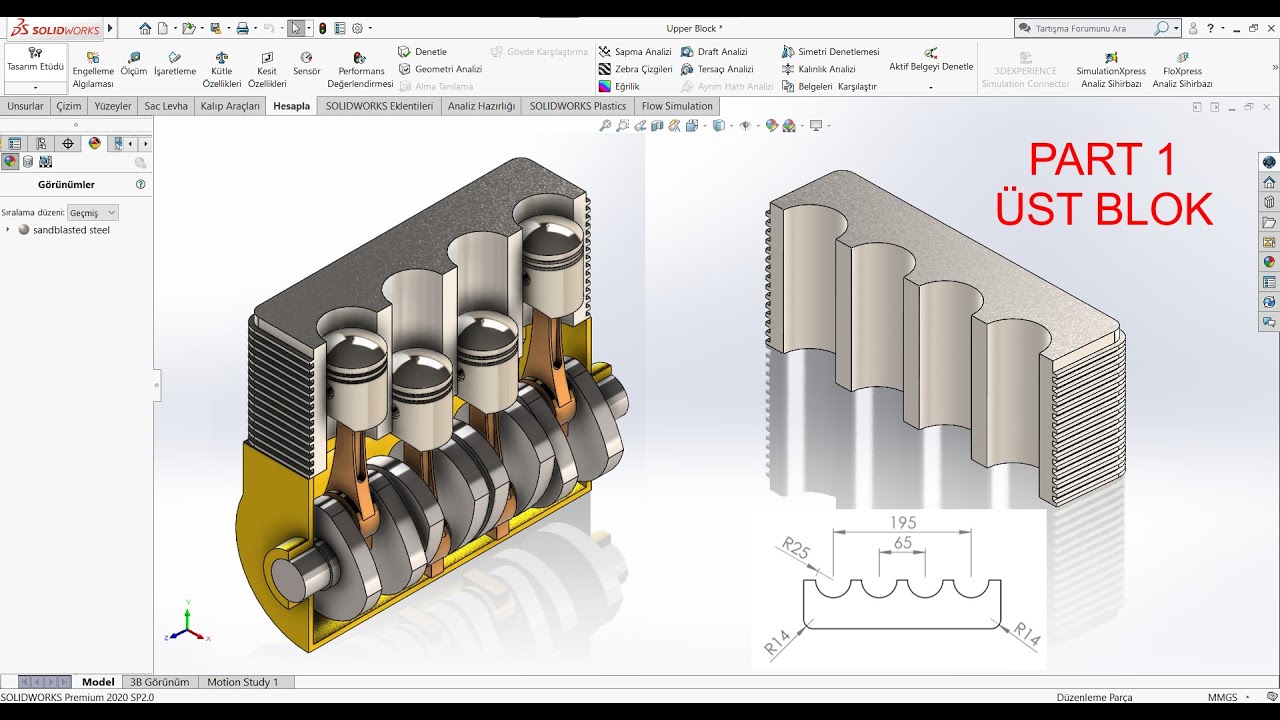Select the Ölçüm measure tool
Screen dimensions: 1280x720
click(134, 64)
